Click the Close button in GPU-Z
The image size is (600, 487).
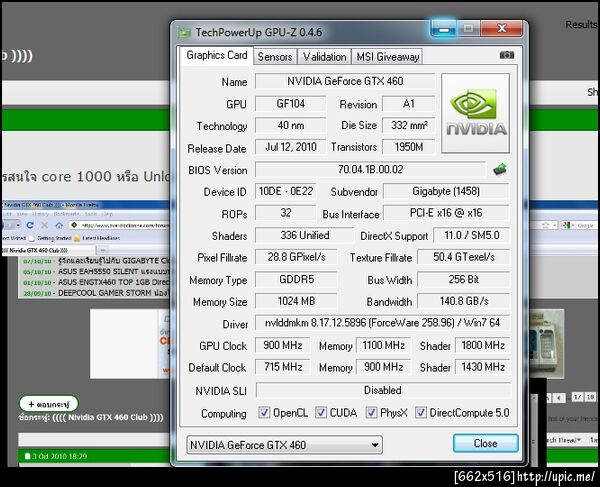(486, 443)
